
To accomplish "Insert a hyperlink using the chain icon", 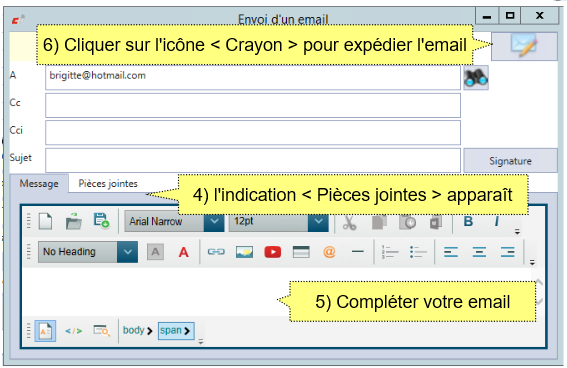I will coord(216,252).
